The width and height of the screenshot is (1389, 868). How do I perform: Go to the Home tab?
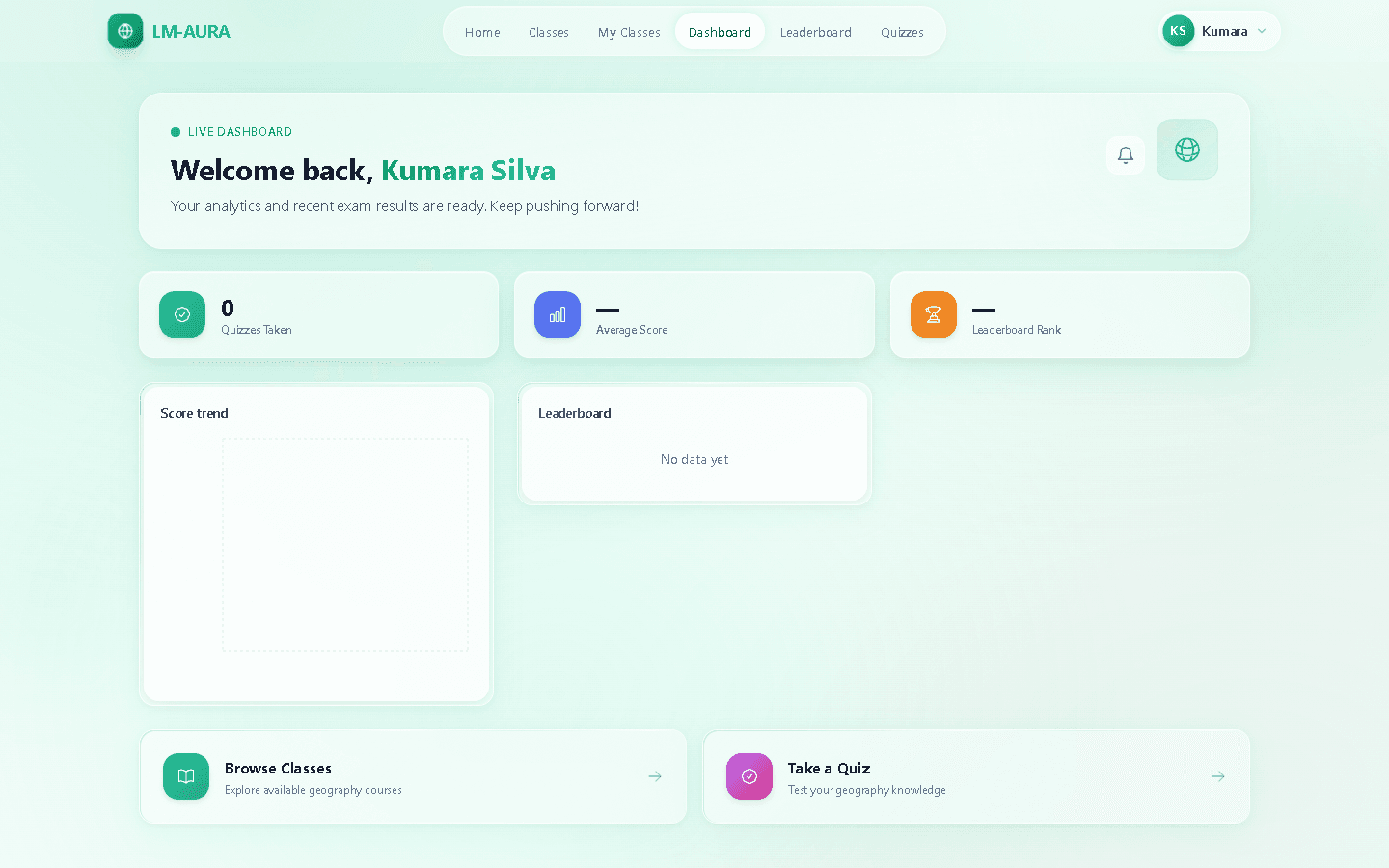point(482,32)
